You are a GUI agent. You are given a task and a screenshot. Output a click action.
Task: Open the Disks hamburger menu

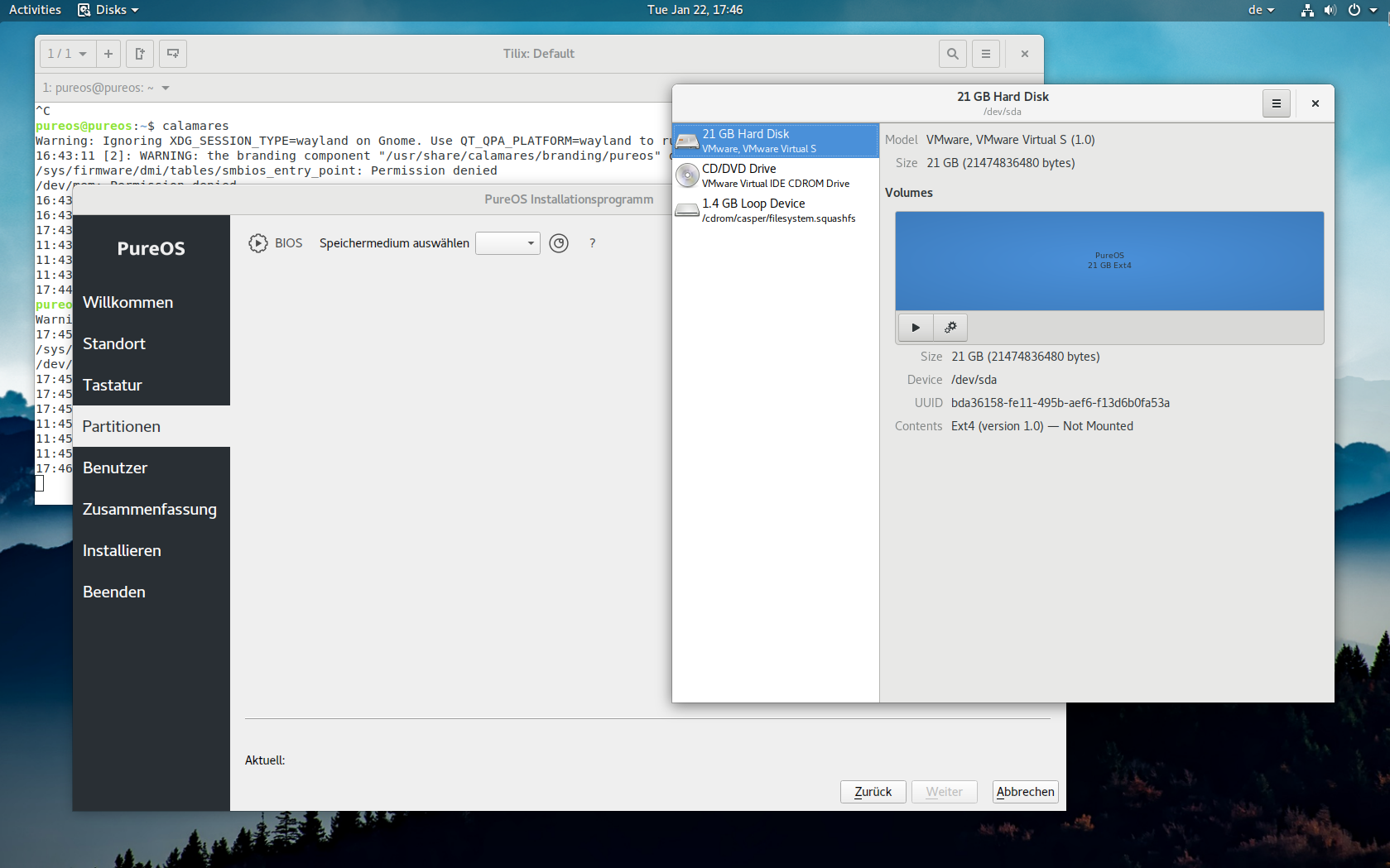tap(1276, 103)
